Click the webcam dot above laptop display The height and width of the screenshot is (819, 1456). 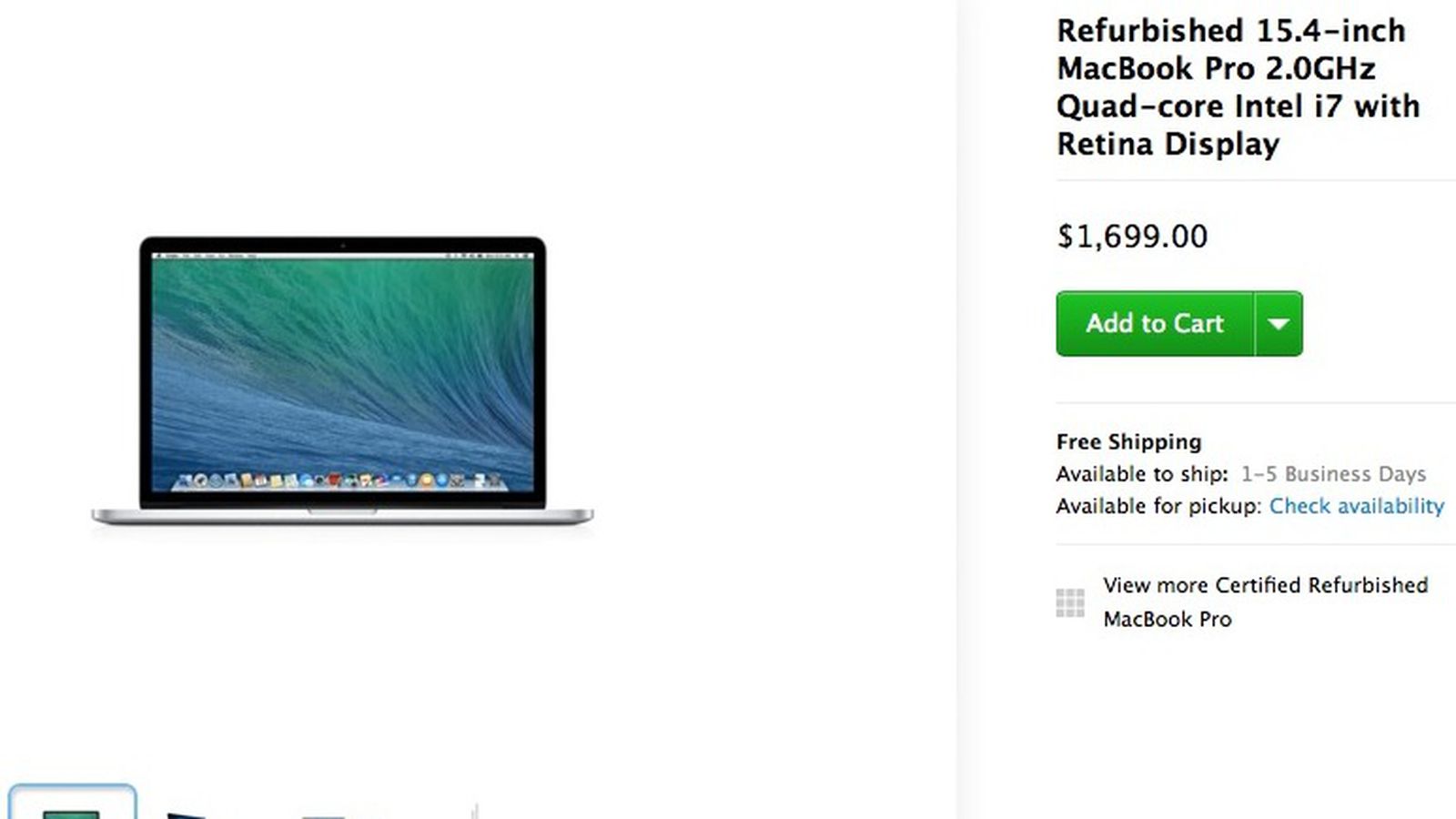pos(342,246)
